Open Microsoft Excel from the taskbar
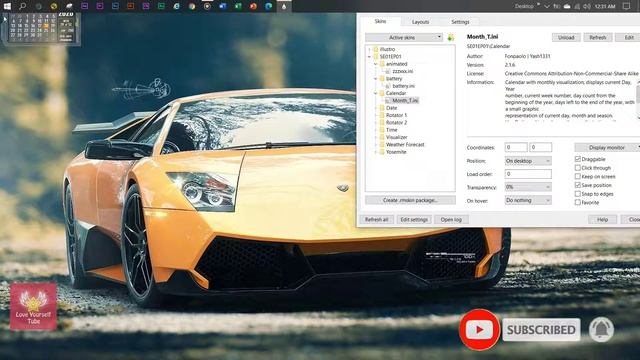 coord(238,6)
